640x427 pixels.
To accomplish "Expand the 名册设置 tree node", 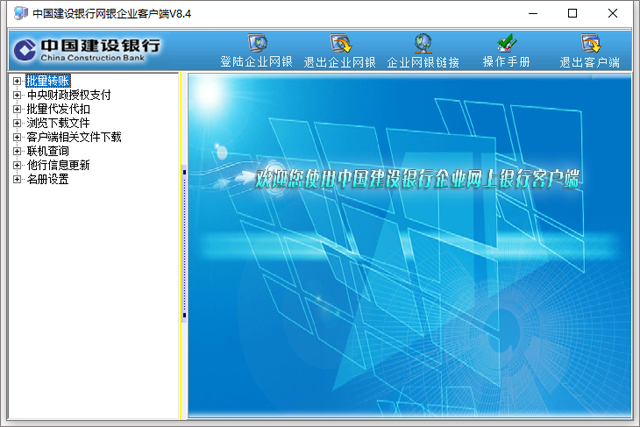I will click(17, 179).
